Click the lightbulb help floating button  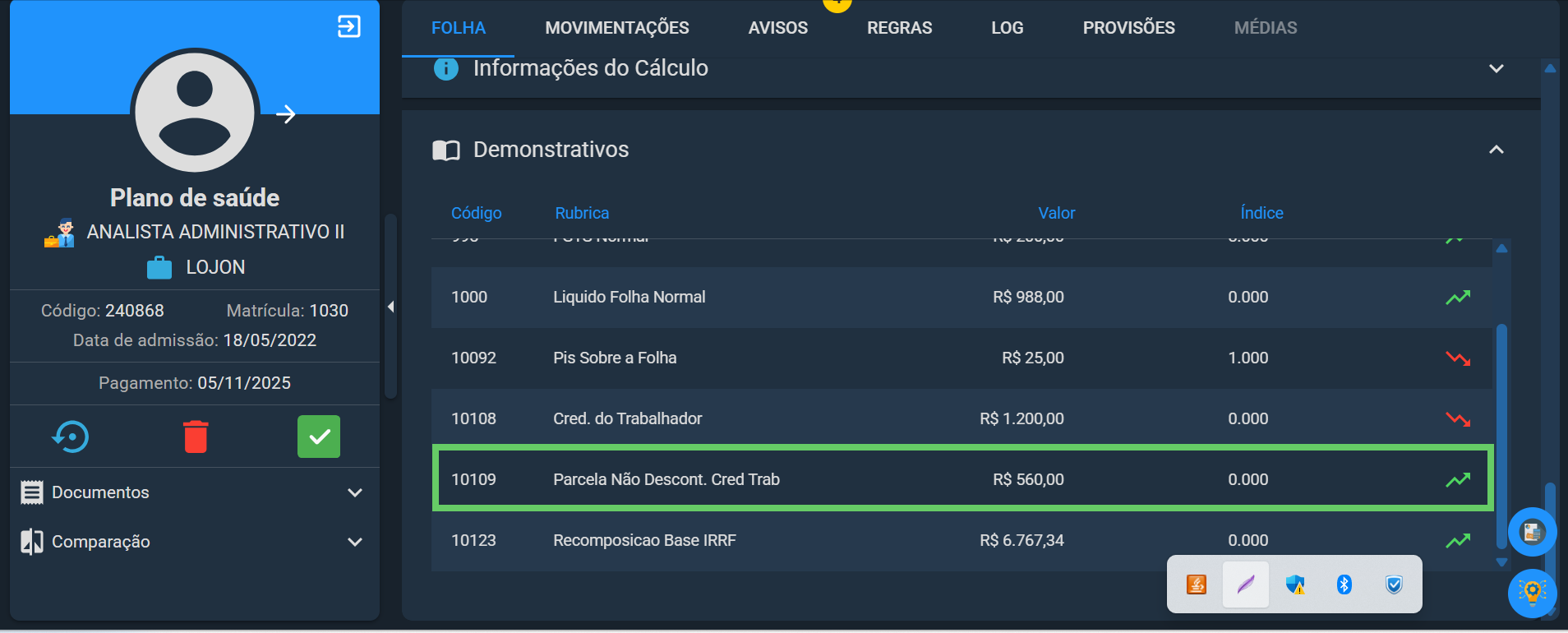pyautogui.click(x=1532, y=592)
